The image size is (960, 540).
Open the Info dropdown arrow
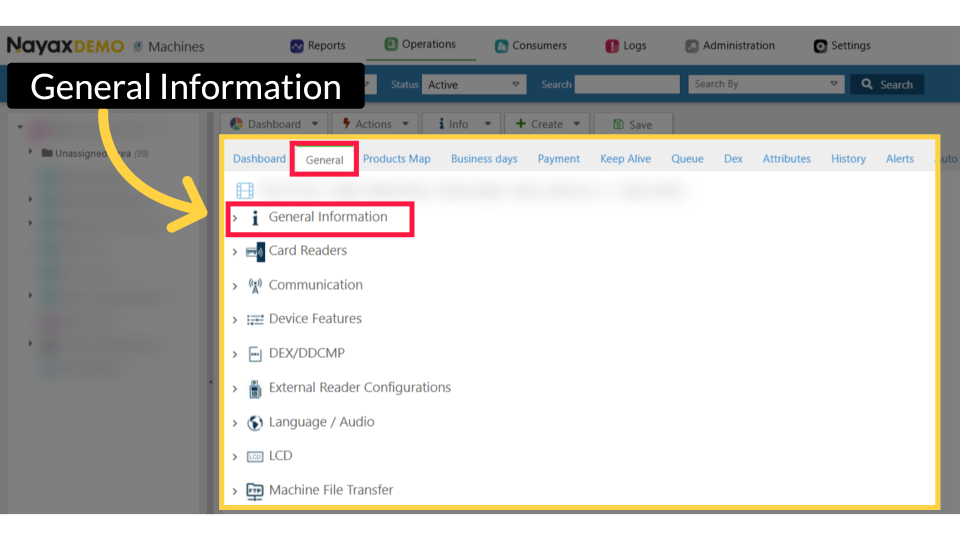pos(487,124)
